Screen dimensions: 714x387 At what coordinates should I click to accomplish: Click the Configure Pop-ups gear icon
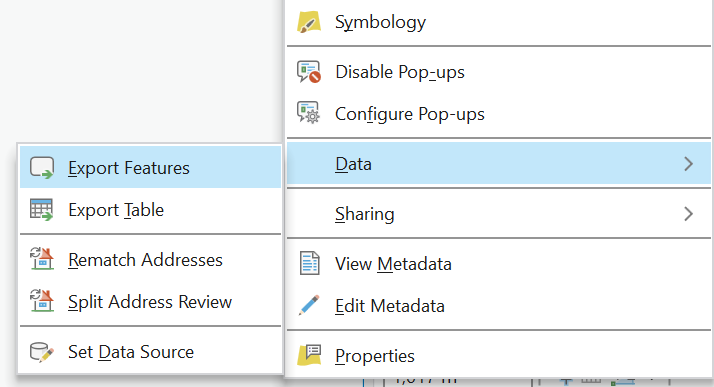tap(309, 113)
